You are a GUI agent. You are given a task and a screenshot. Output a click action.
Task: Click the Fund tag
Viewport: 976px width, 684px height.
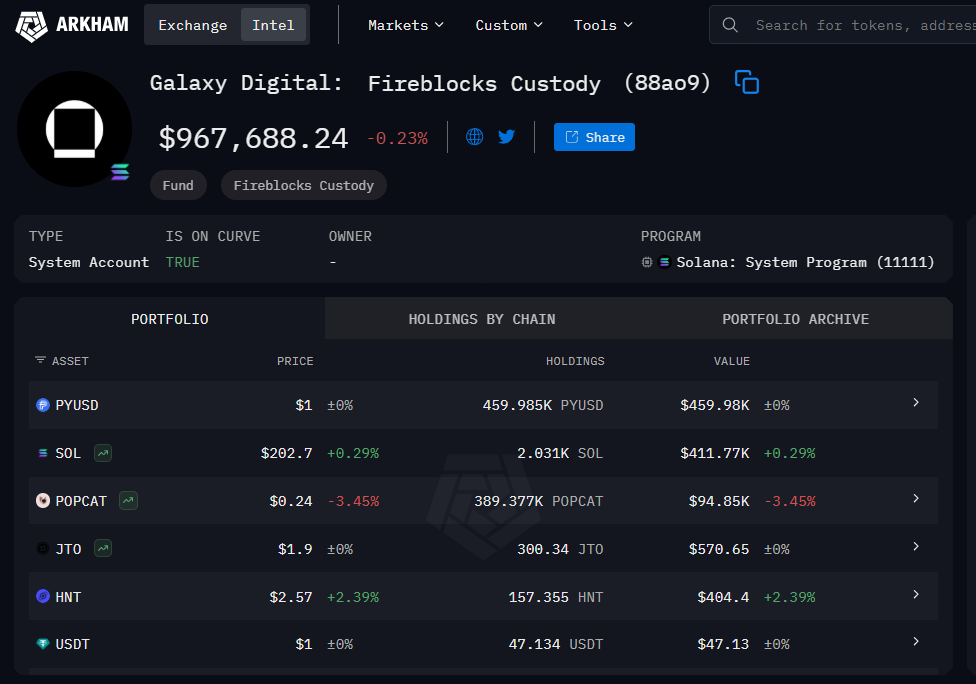pyautogui.click(x=178, y=185)
